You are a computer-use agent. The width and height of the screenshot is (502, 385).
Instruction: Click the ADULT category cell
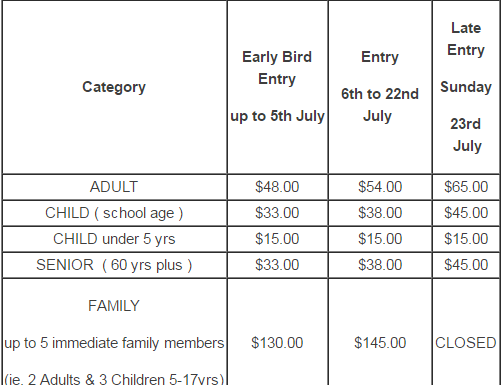[114, 187]
